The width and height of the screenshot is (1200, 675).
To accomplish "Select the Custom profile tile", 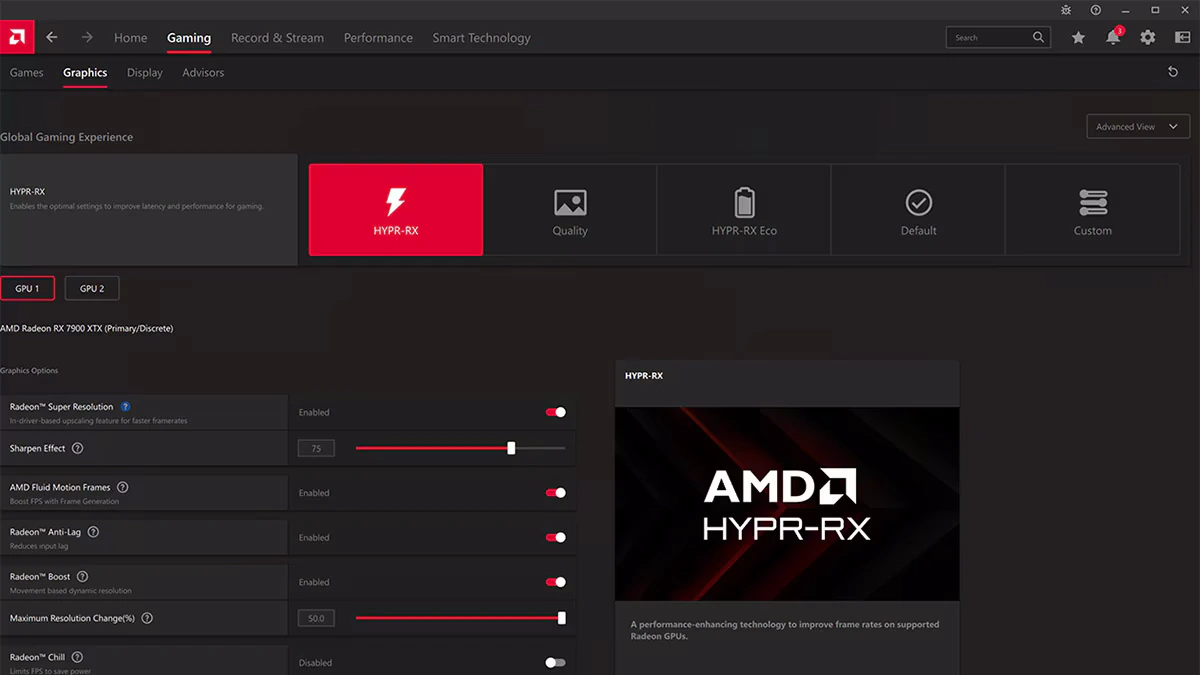I will tap(1092, 210).
